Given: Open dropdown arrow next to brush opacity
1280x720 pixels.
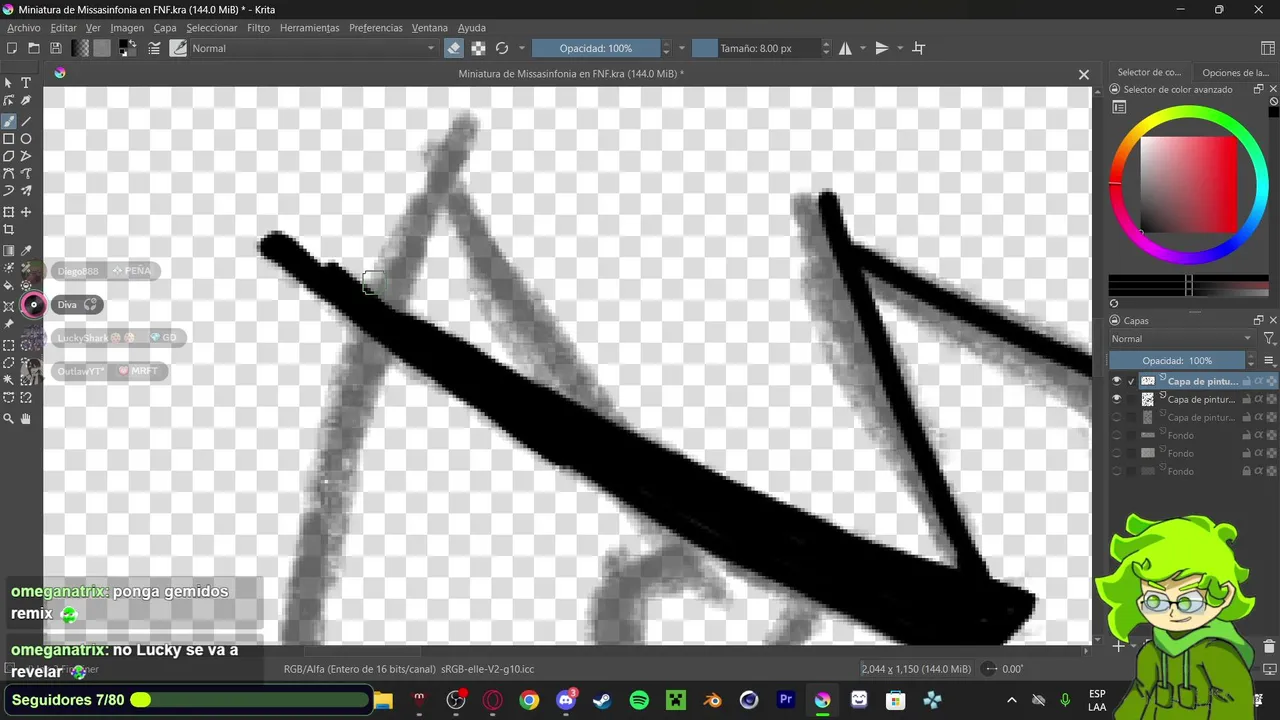Looking at the screenshot, I should tap(682, 48).
